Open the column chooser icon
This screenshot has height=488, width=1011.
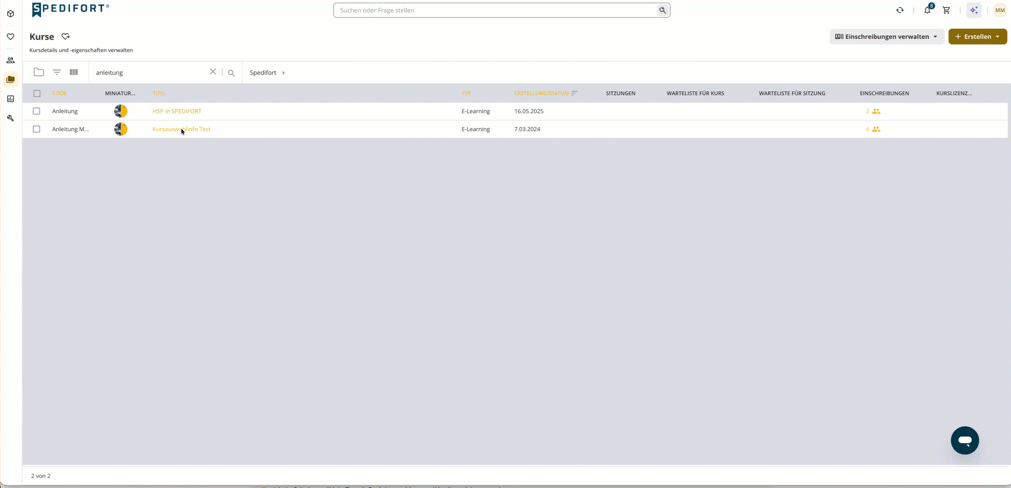[74, 72]
